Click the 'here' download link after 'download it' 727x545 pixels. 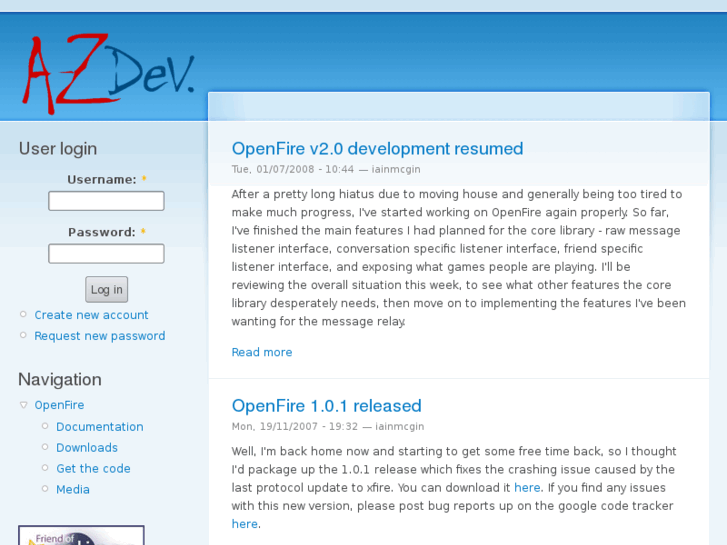(527, 487)
